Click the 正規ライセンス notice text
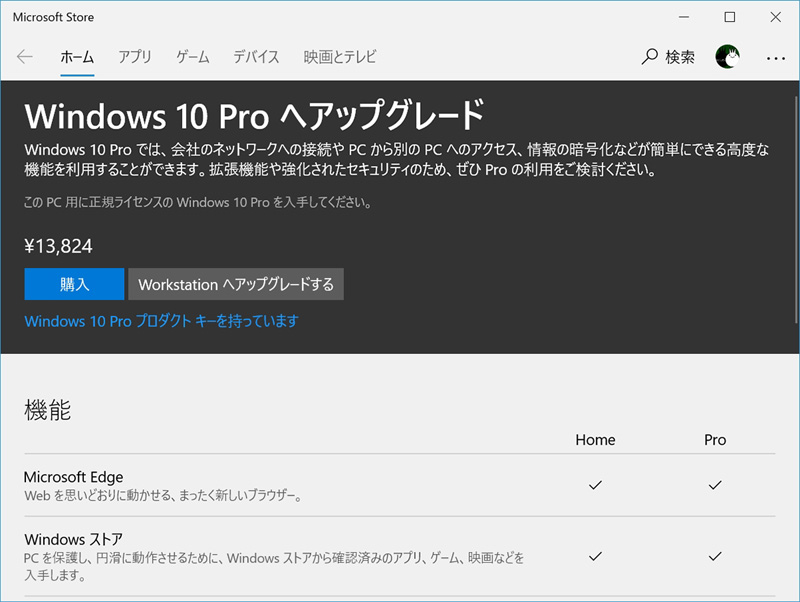Viewport: 800px width, 602px height. coord(197,203)
